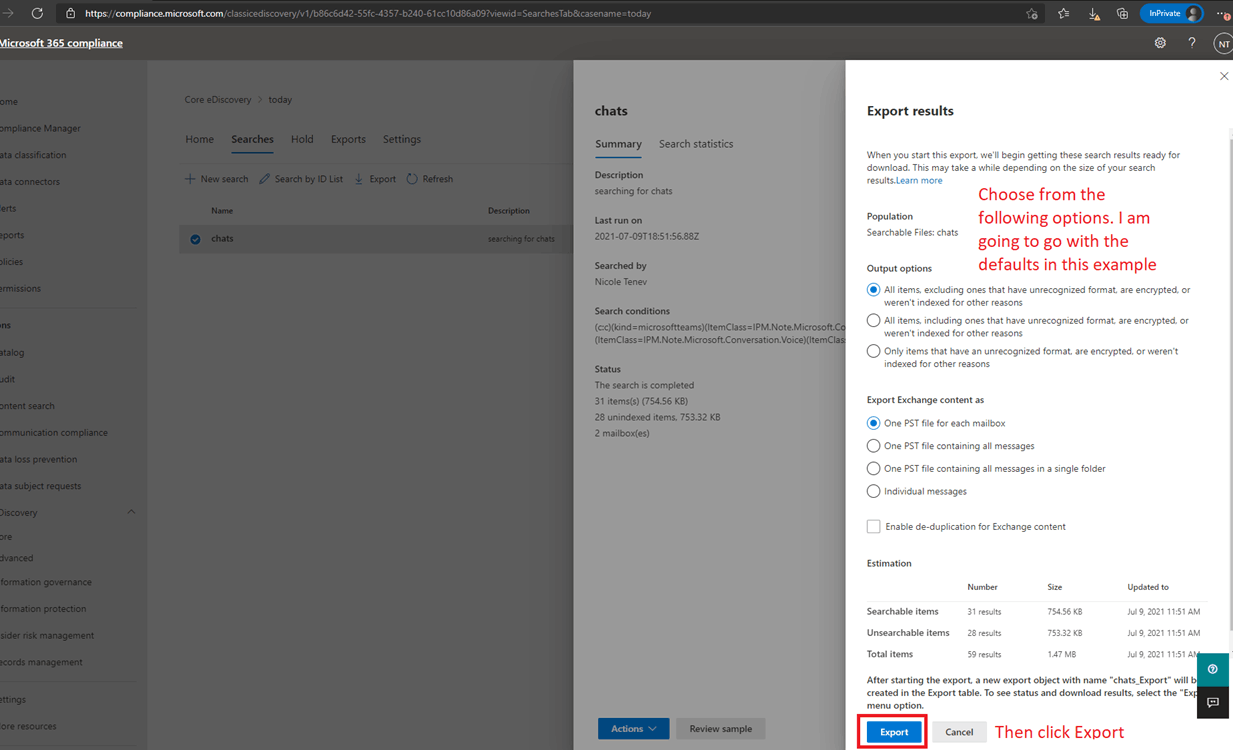Image resolution: width=1233 pixels, height=750 pixels.
Task: Click Export in the Searches toolbar
Action: click(x=375, y=179)
